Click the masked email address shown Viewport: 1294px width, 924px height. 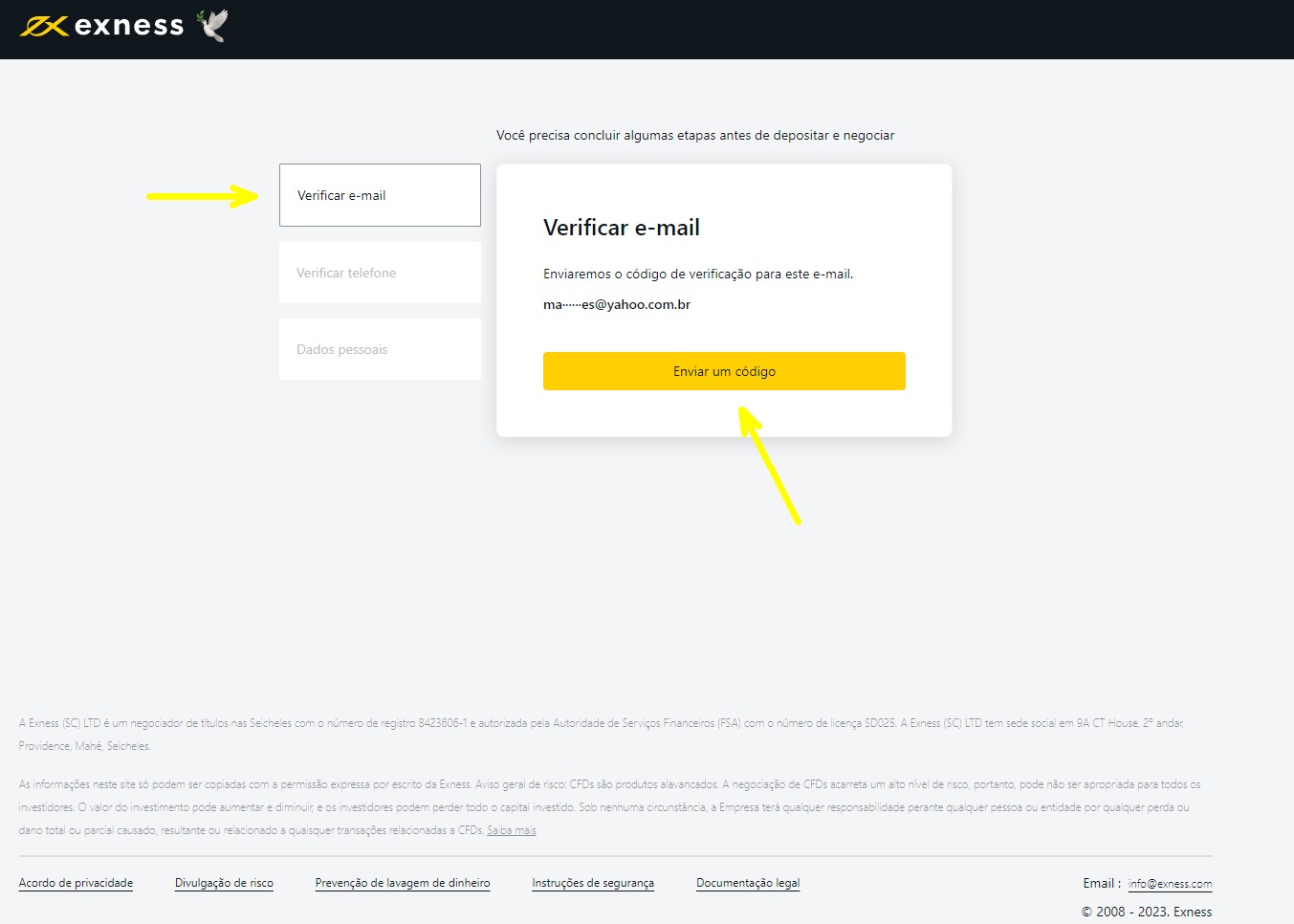pyautogui.click(x=617, y=304)
